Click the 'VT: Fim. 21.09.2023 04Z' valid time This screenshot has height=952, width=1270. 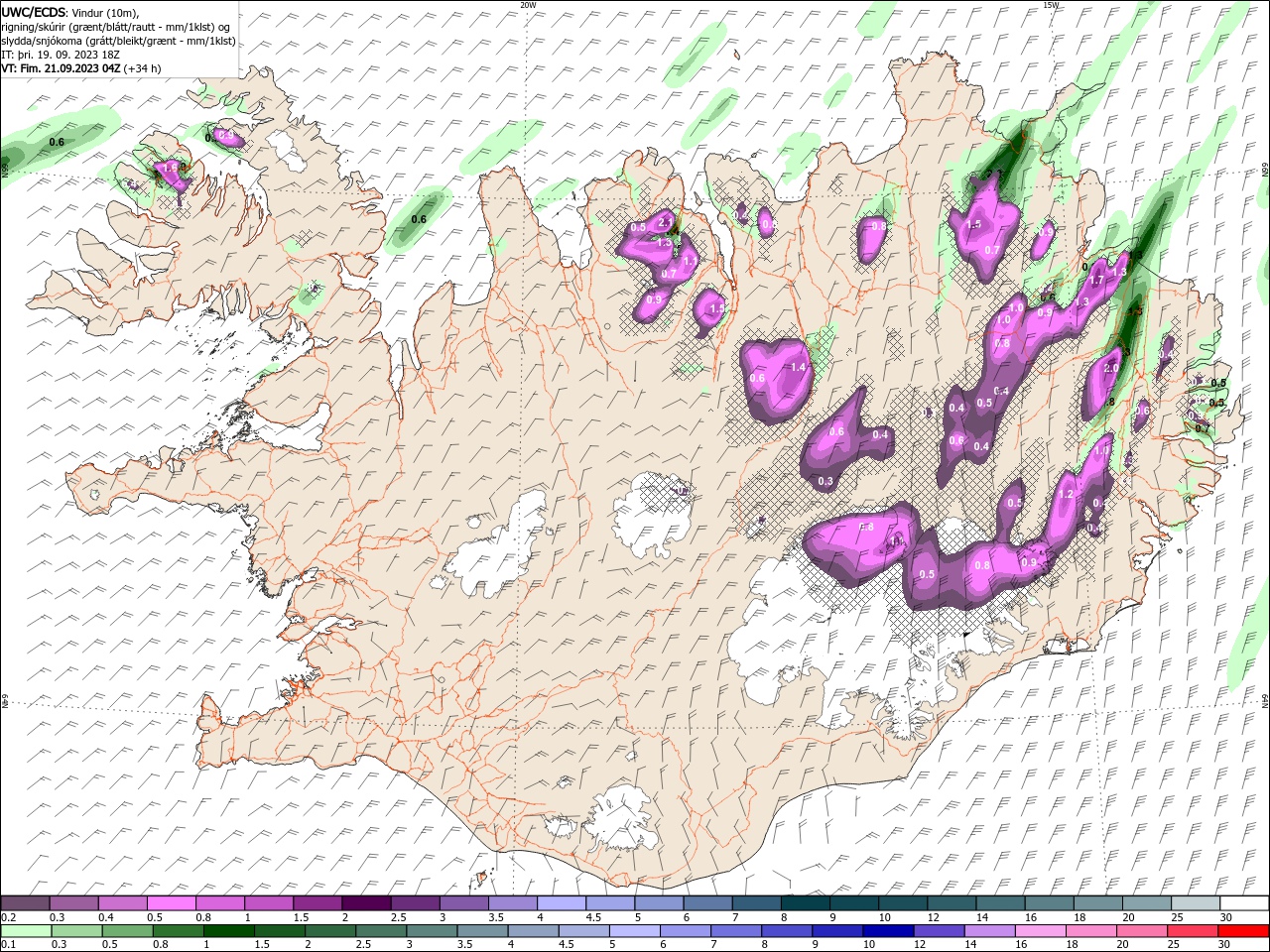[x=62, y=68]
